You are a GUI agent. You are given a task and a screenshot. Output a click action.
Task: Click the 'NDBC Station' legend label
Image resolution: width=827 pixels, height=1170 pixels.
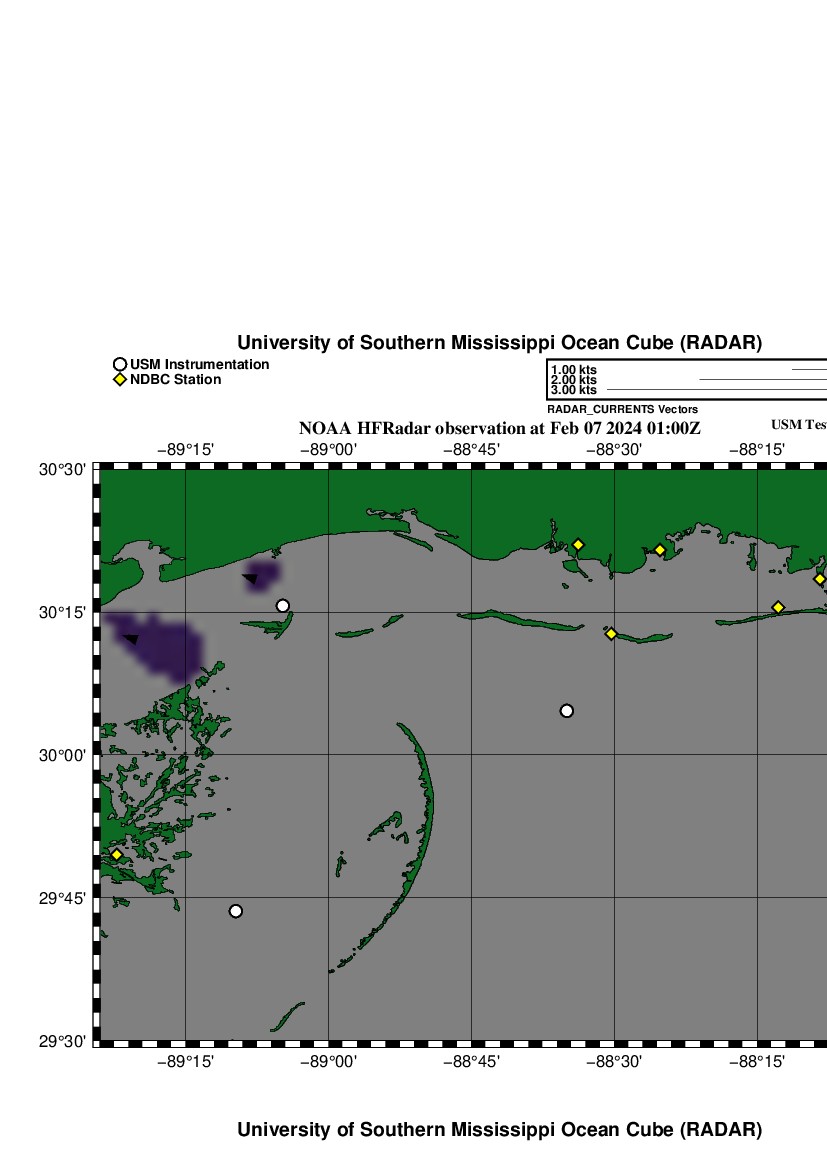[x=175, y=380]
